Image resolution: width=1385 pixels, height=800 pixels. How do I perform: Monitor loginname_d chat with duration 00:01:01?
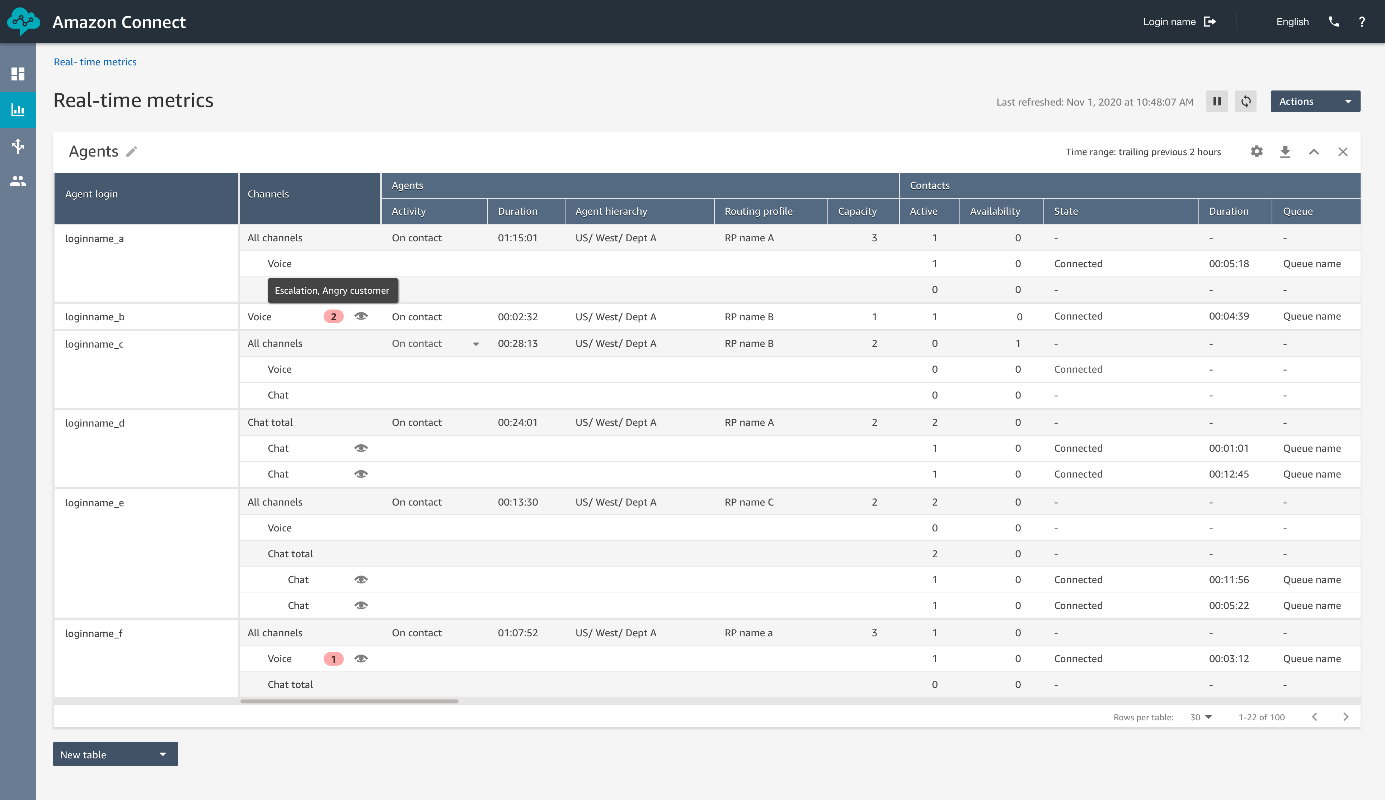361,448
